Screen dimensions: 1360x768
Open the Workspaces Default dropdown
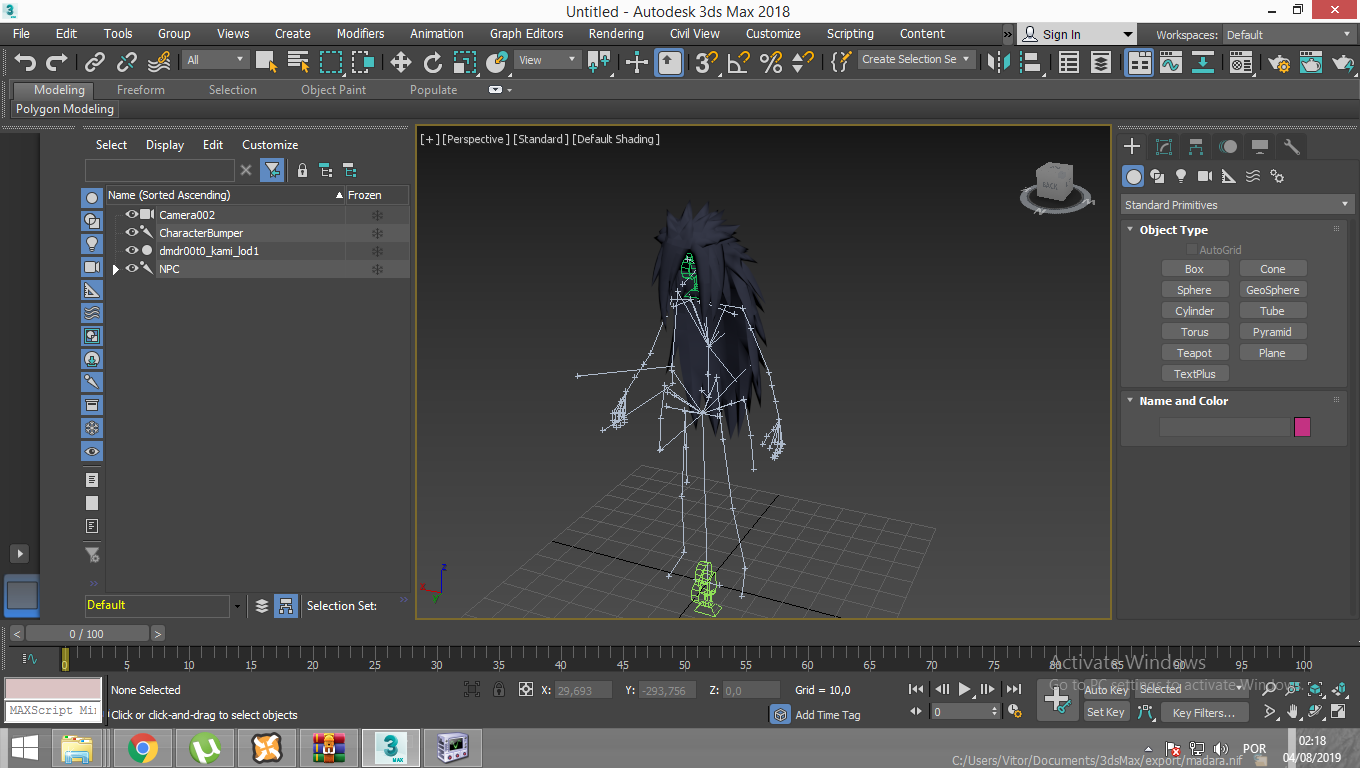click(x=1289, y=34)
